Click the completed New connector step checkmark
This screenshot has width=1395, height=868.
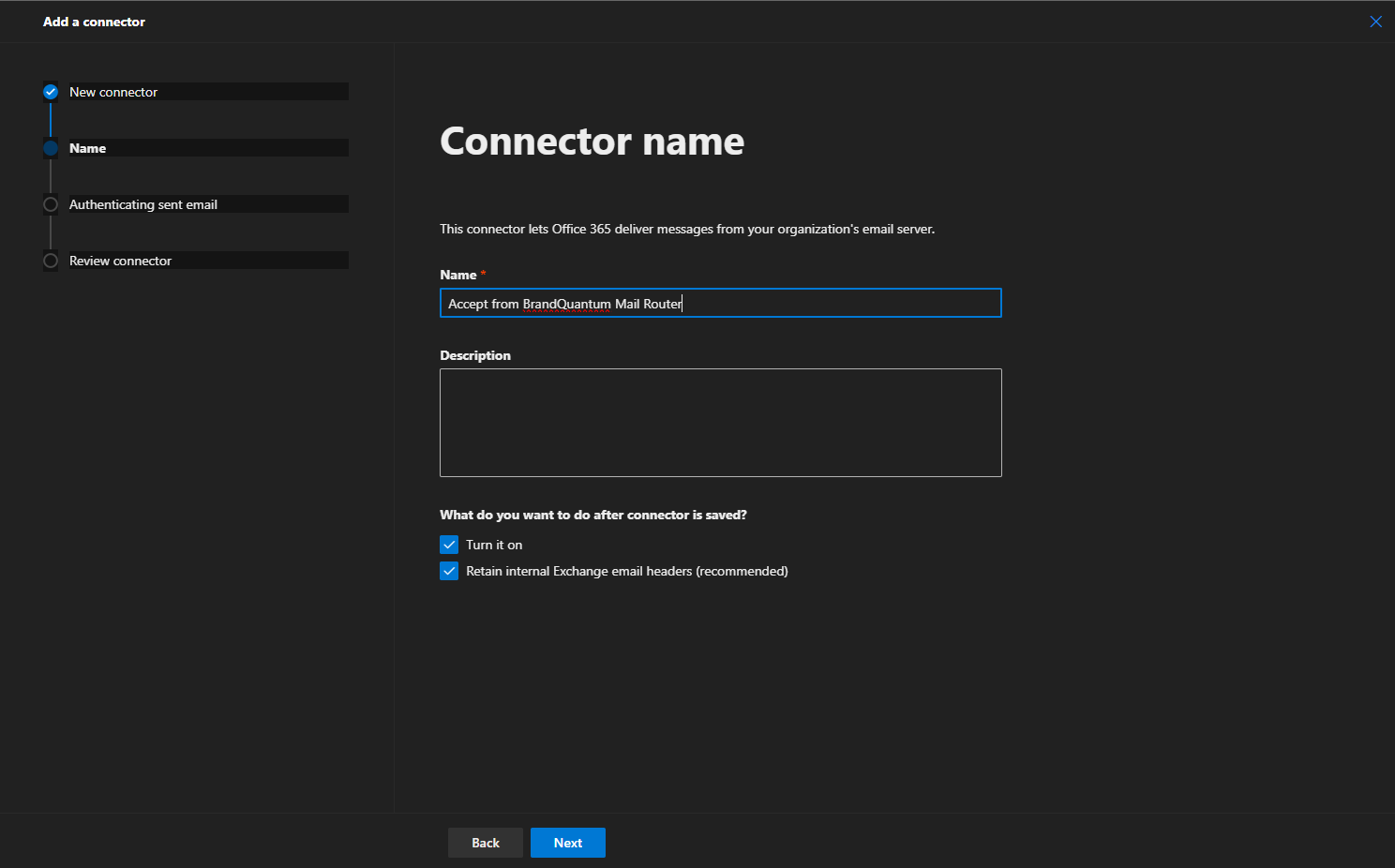[51, 92]
